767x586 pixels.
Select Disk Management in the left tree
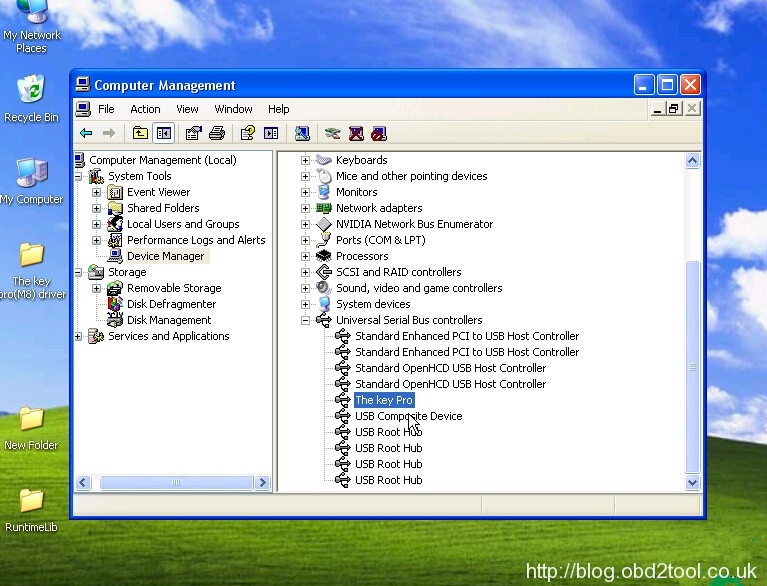[168, 320]
